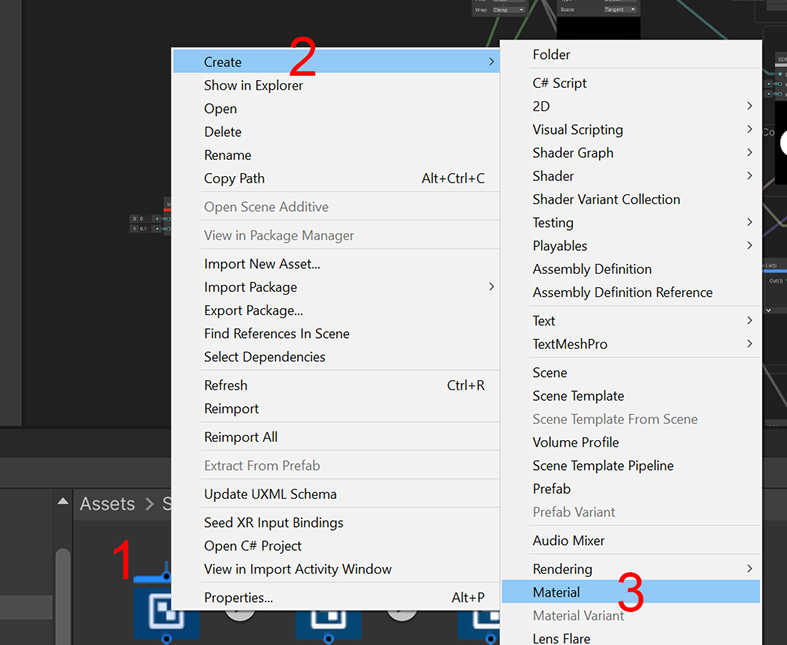Pick Copy Path from the context menu
Screen dimensions: 787x645
tap(234, 178)
